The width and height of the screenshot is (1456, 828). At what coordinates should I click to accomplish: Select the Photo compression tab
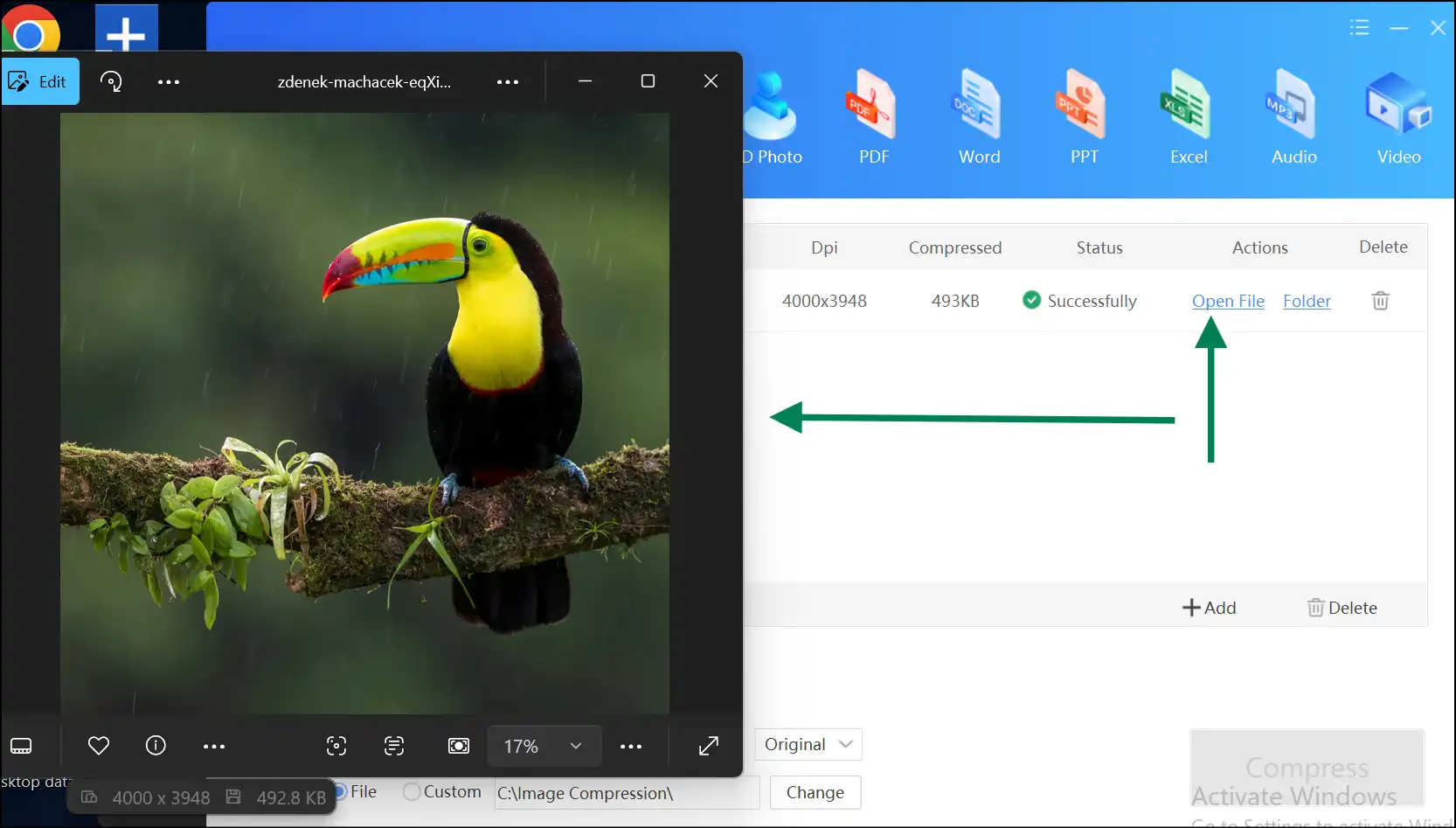(773, 118)
